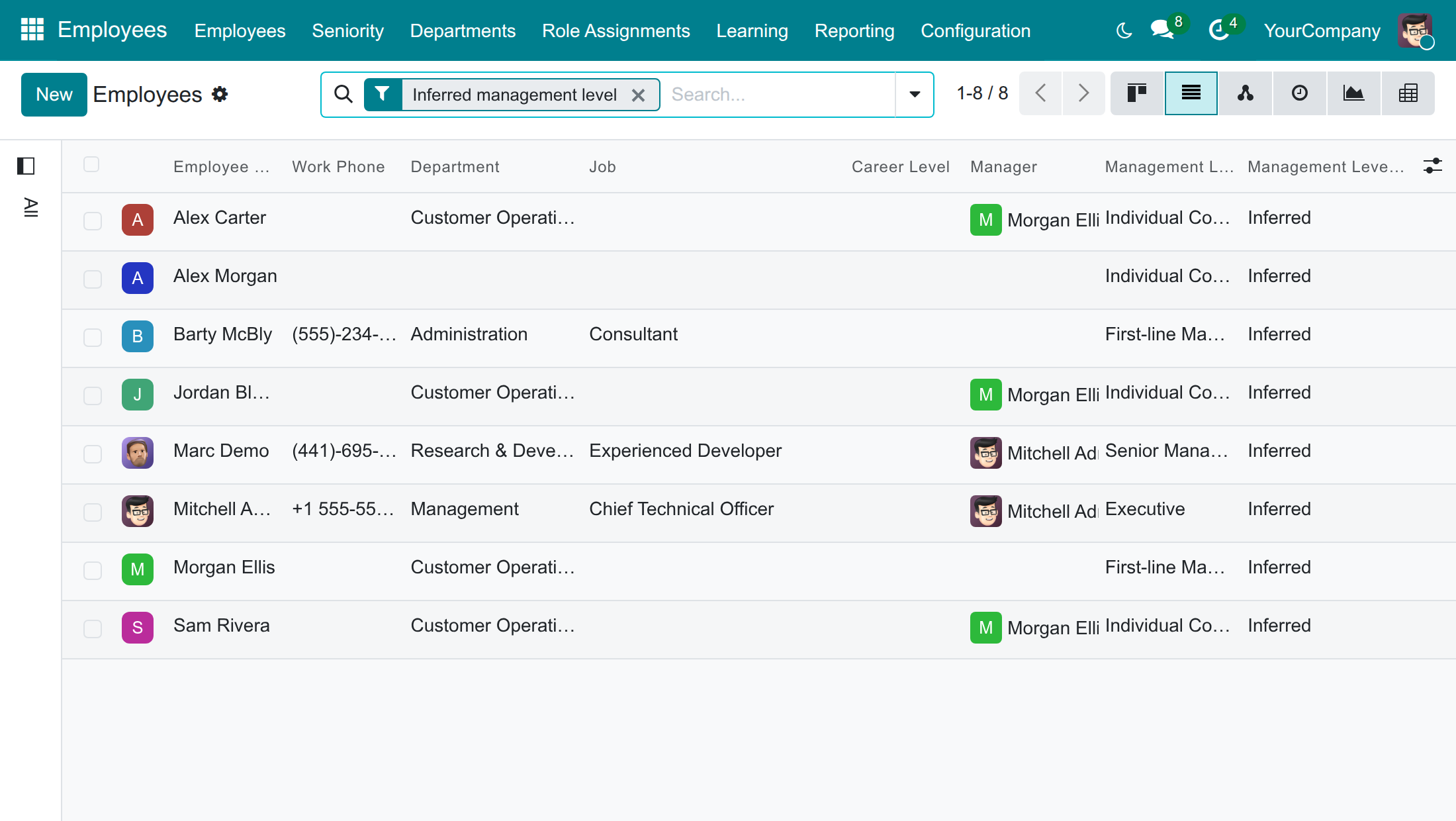Check the Barty McBly row checkbox
Screen dimensions: 1456x821
tap(93, 337)
